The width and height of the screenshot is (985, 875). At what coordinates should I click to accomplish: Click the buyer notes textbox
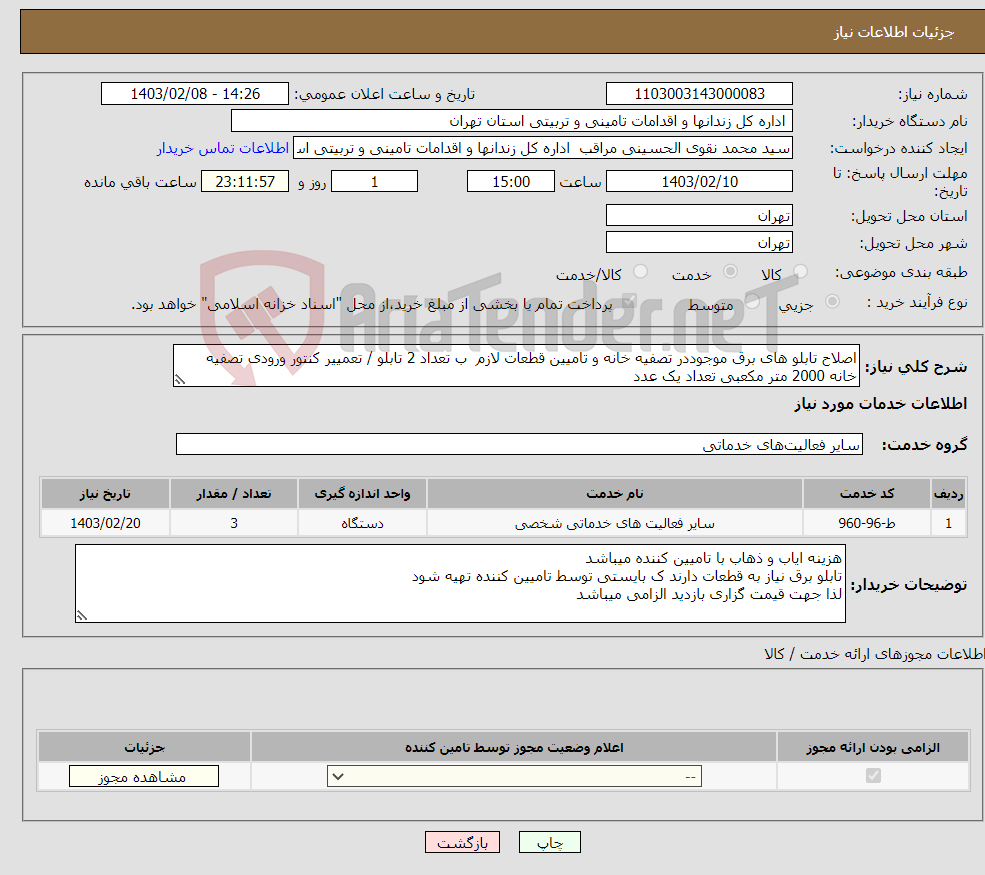460,584
